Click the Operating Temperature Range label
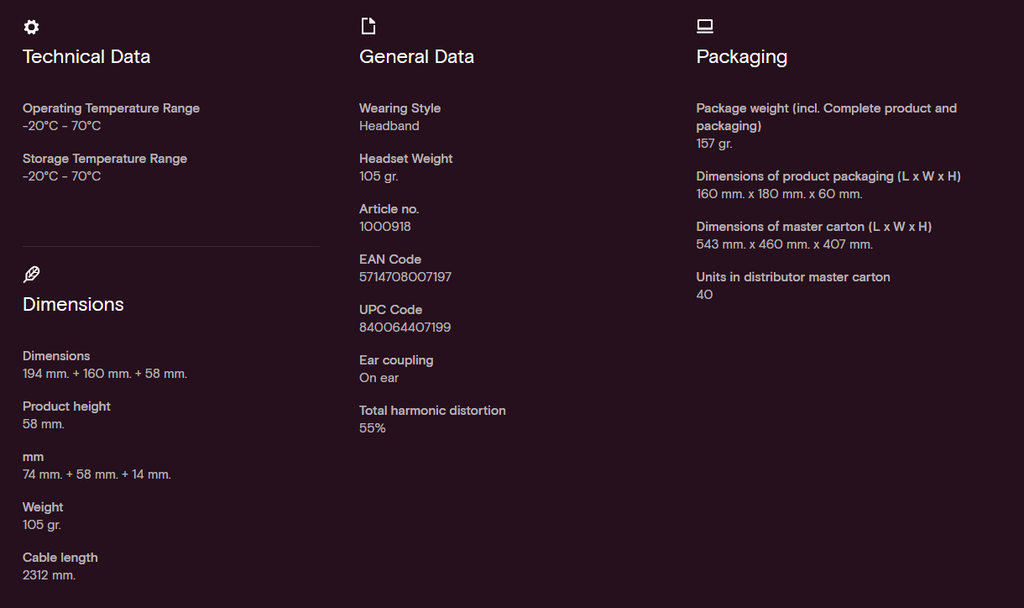1024x608 pixels. tap(111, 108)
